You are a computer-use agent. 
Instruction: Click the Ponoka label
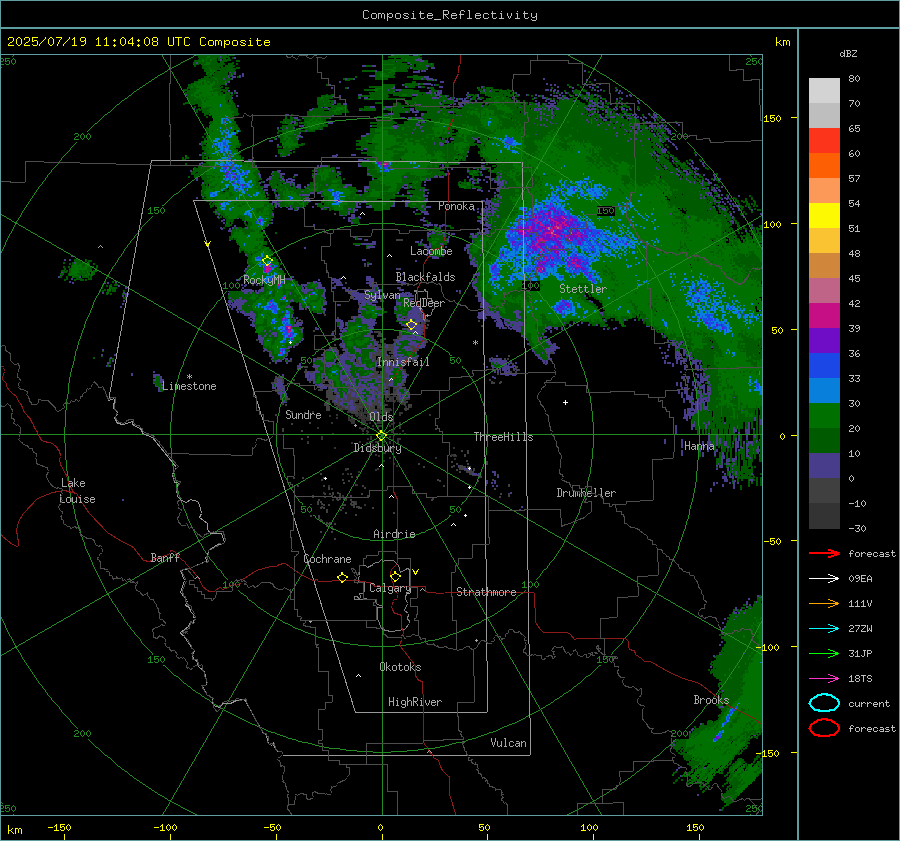point(456,206)
